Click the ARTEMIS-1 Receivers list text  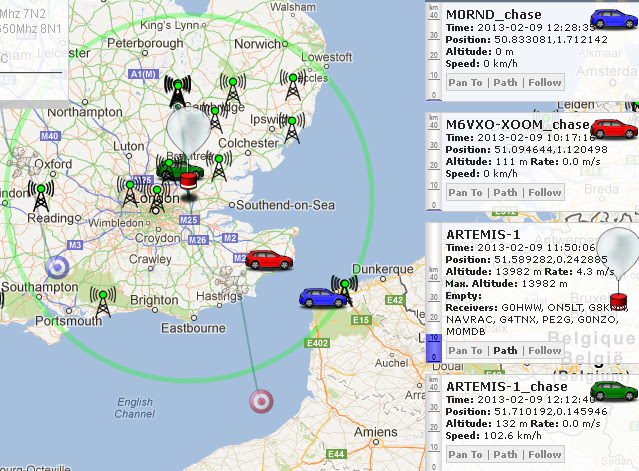pos(537,319)
